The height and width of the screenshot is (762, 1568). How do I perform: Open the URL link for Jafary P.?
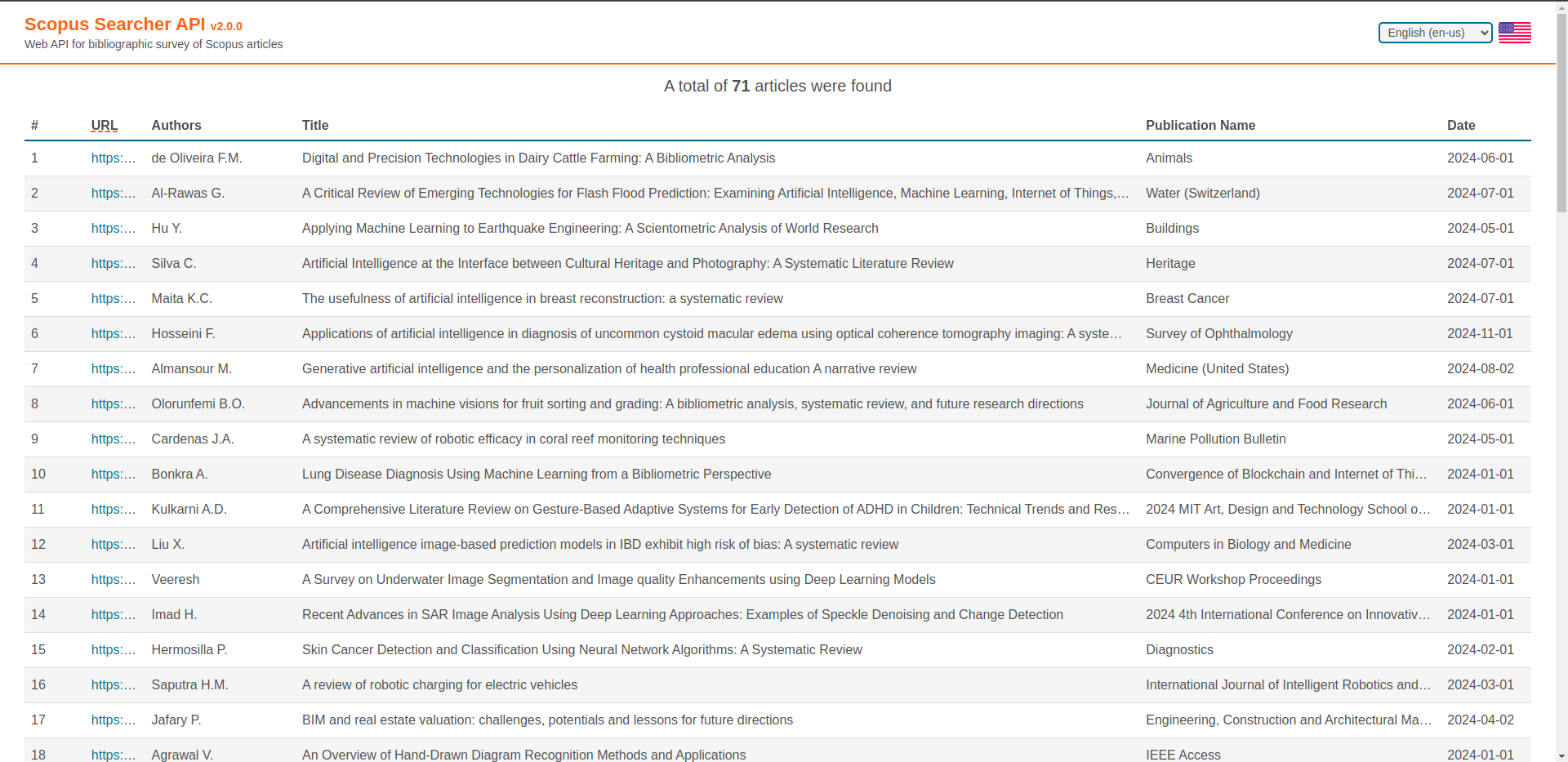click(x=114, y=720)
